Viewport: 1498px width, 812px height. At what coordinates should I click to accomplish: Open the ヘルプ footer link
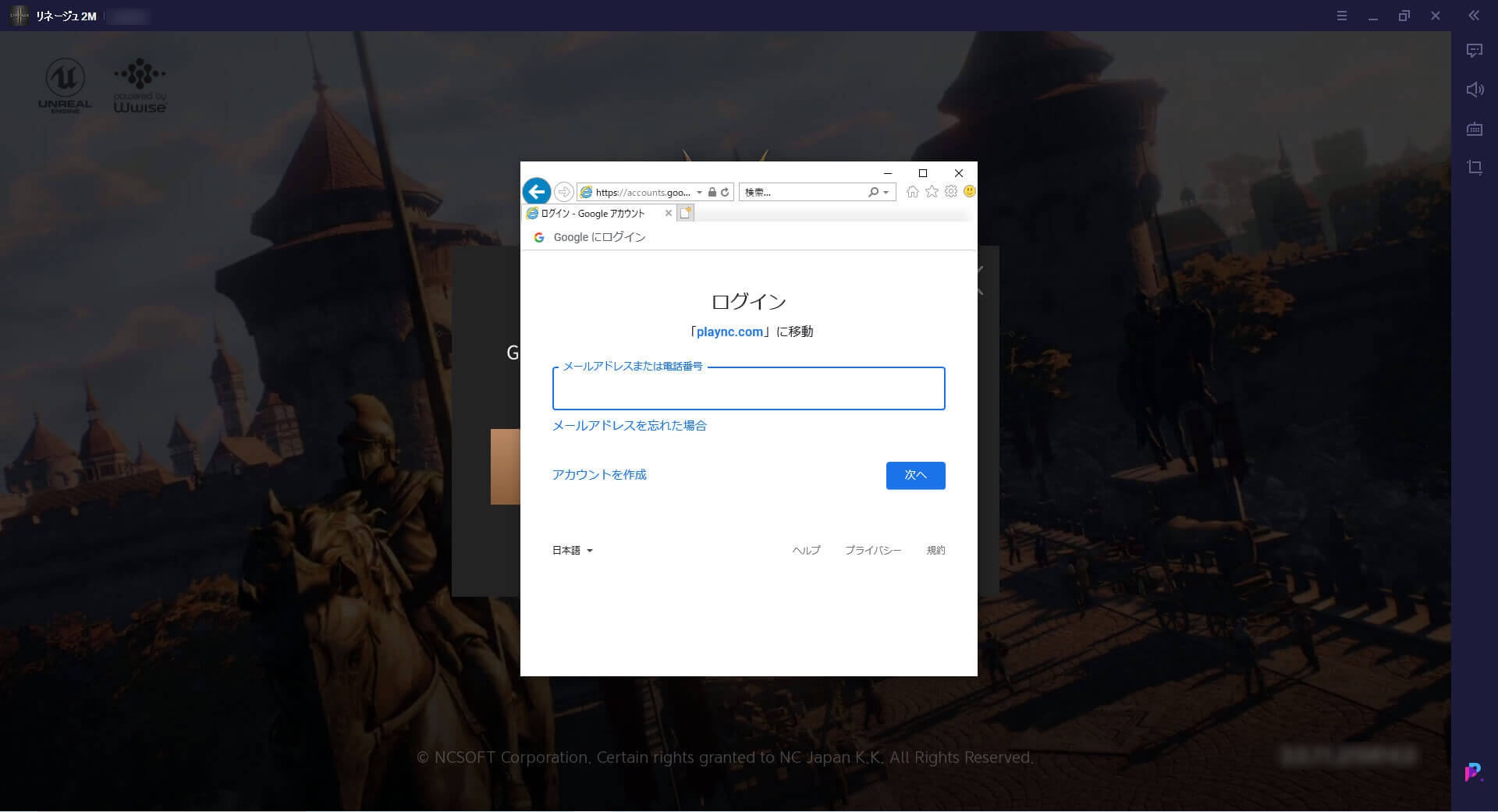(x=806, y=551)
